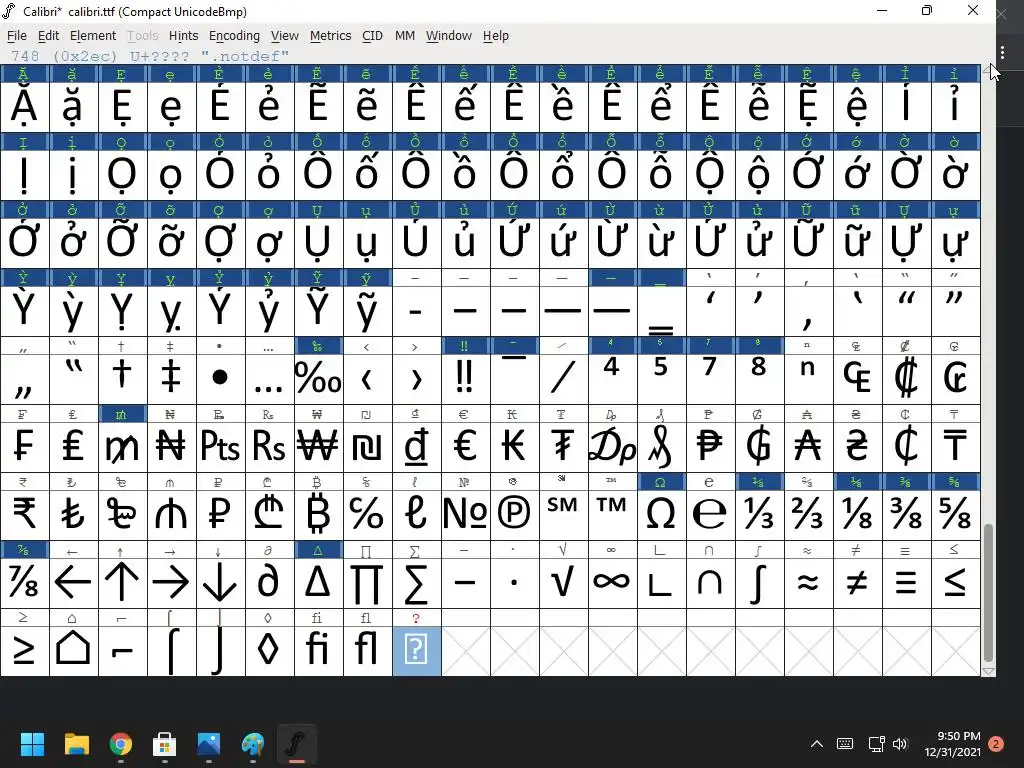
Task: Select the Peso sign glyph cell
Action: [x=710, y=447]
